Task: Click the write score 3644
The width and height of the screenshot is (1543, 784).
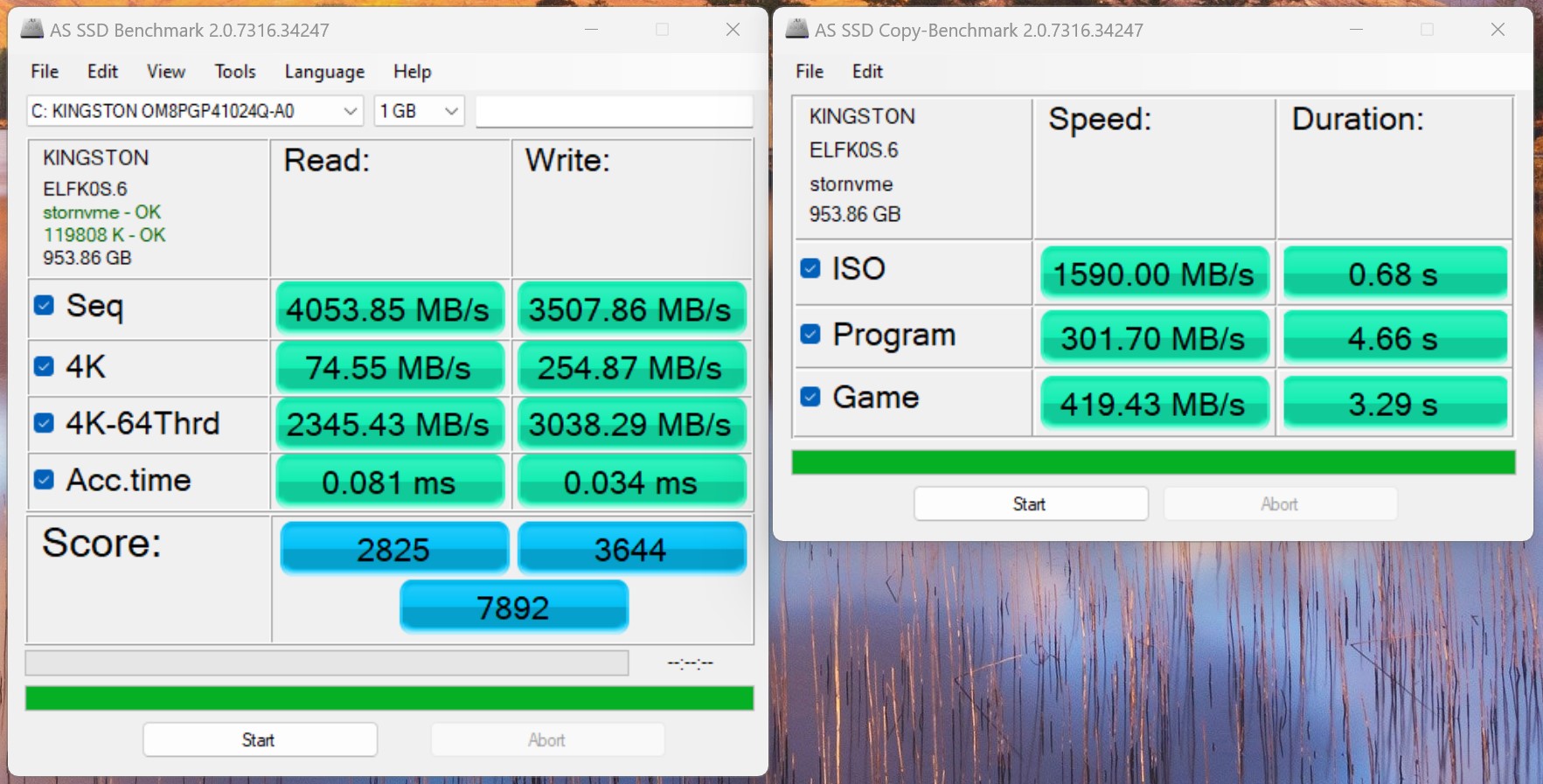Action: click(631, 549)
